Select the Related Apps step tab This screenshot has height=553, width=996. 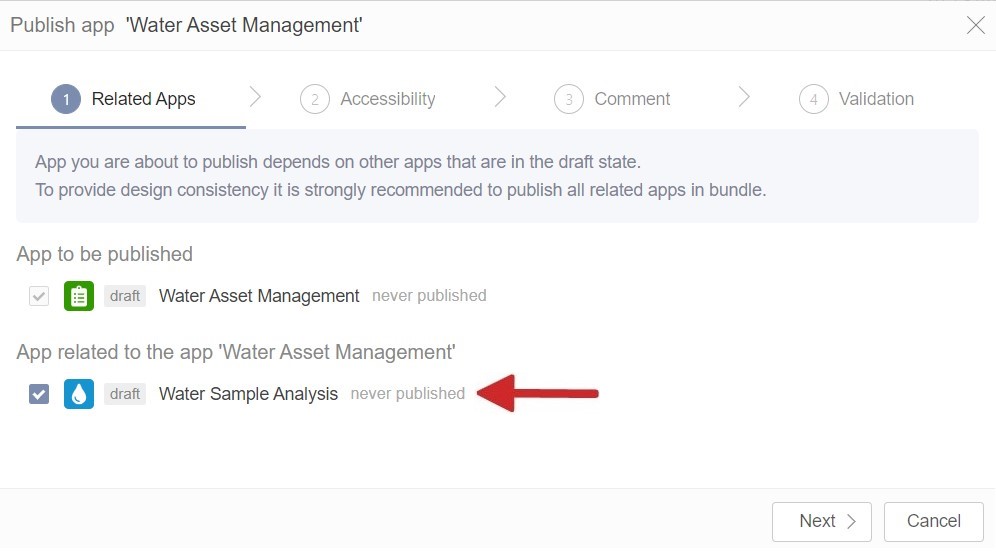(143, 99)
